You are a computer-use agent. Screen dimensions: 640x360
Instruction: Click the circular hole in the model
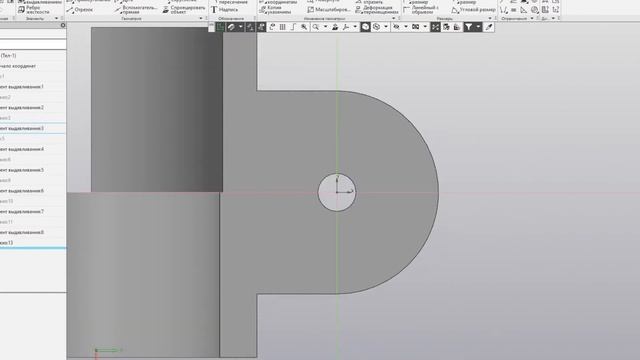337,192
